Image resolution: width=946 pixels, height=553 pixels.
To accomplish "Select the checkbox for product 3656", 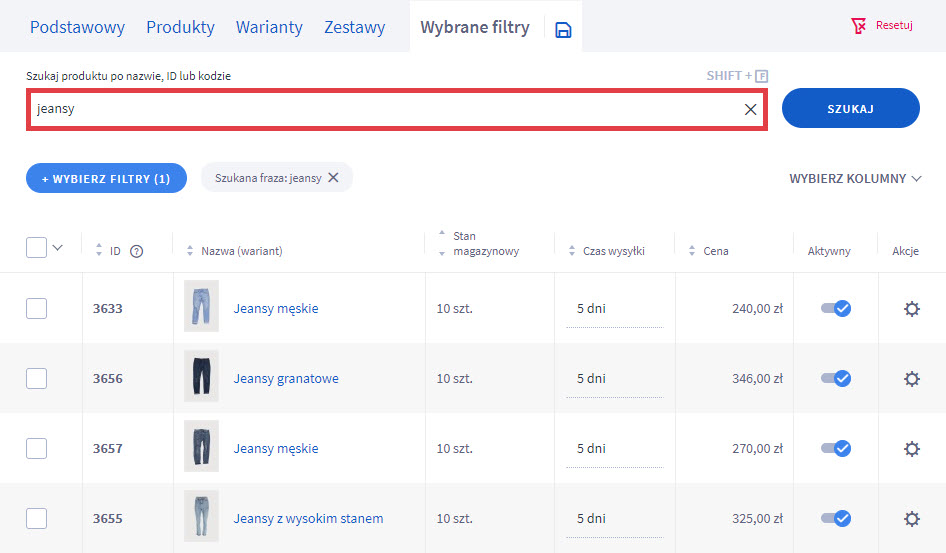I will pos(36,378).
